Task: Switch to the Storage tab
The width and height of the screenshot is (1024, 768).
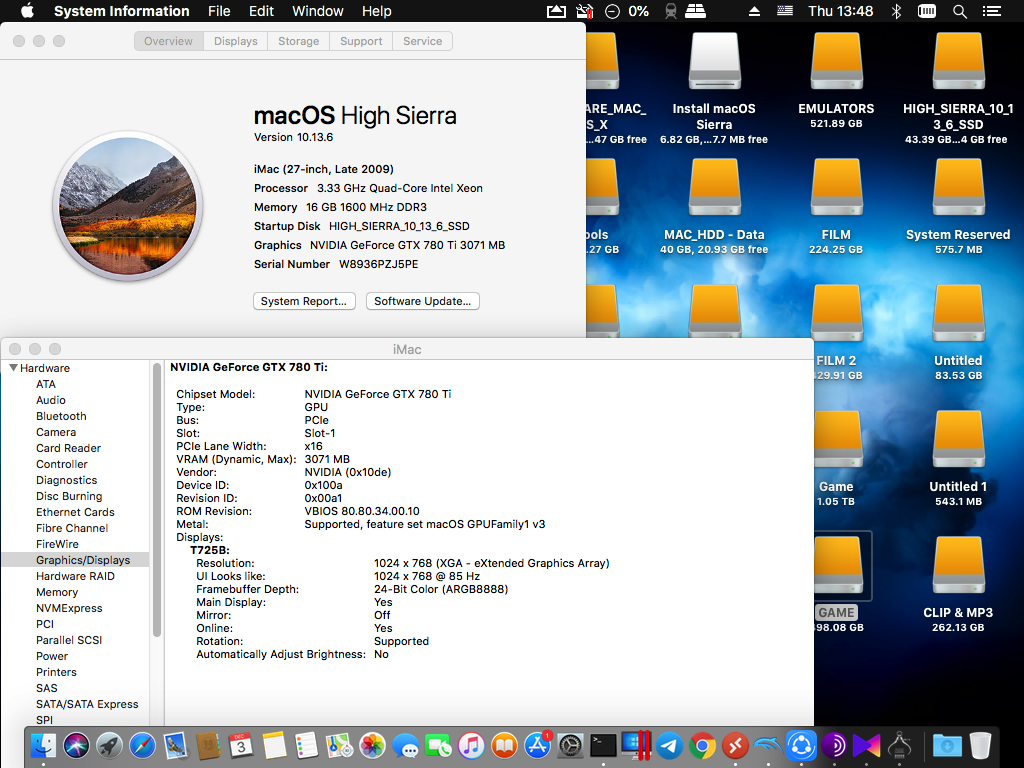Action: click(298, 41)
